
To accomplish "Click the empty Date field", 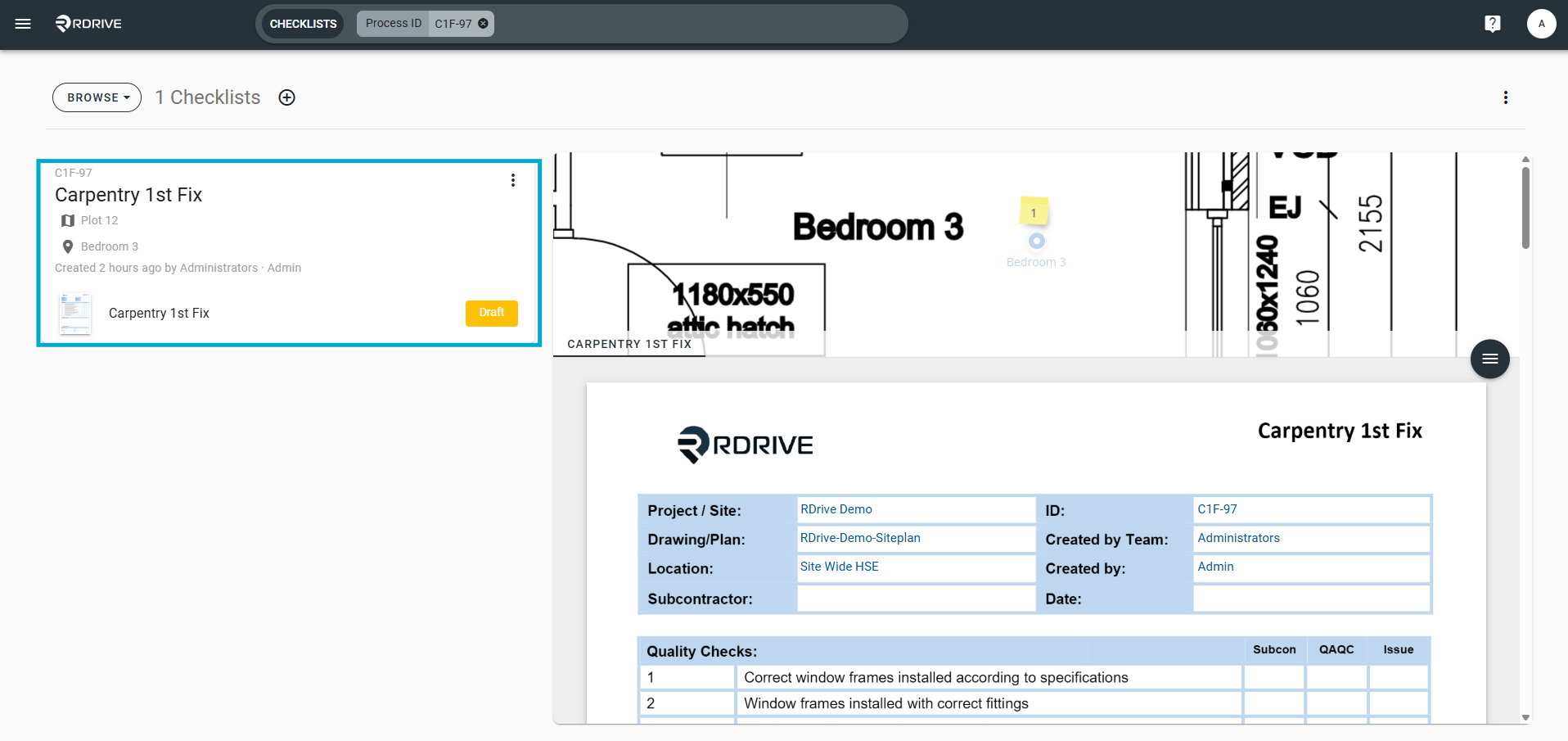I will (1311, 599).
